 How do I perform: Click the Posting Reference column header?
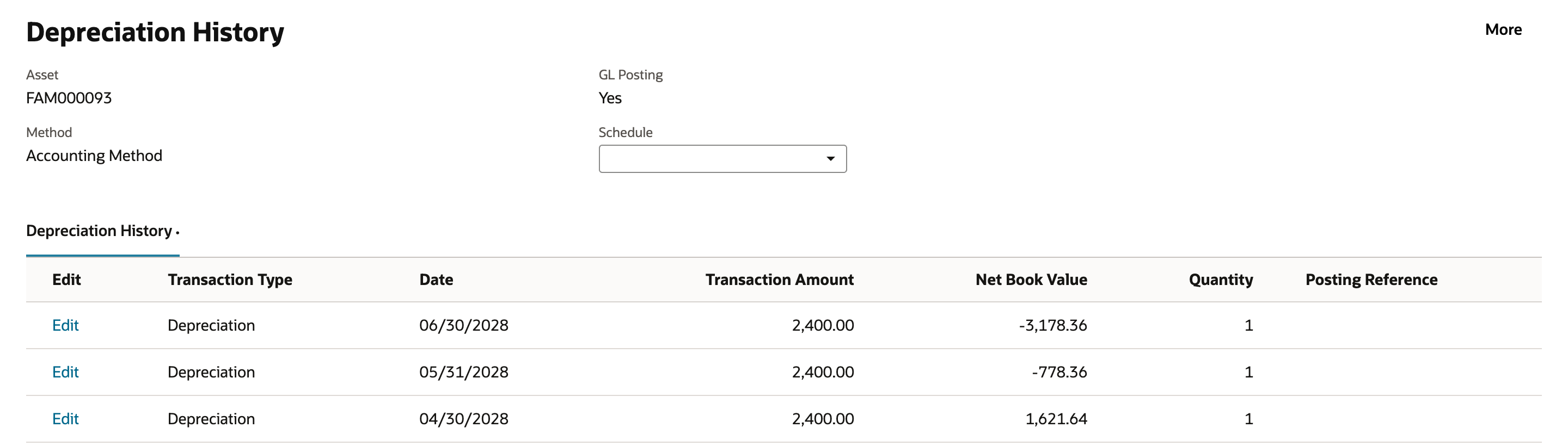pos(1371,279)
